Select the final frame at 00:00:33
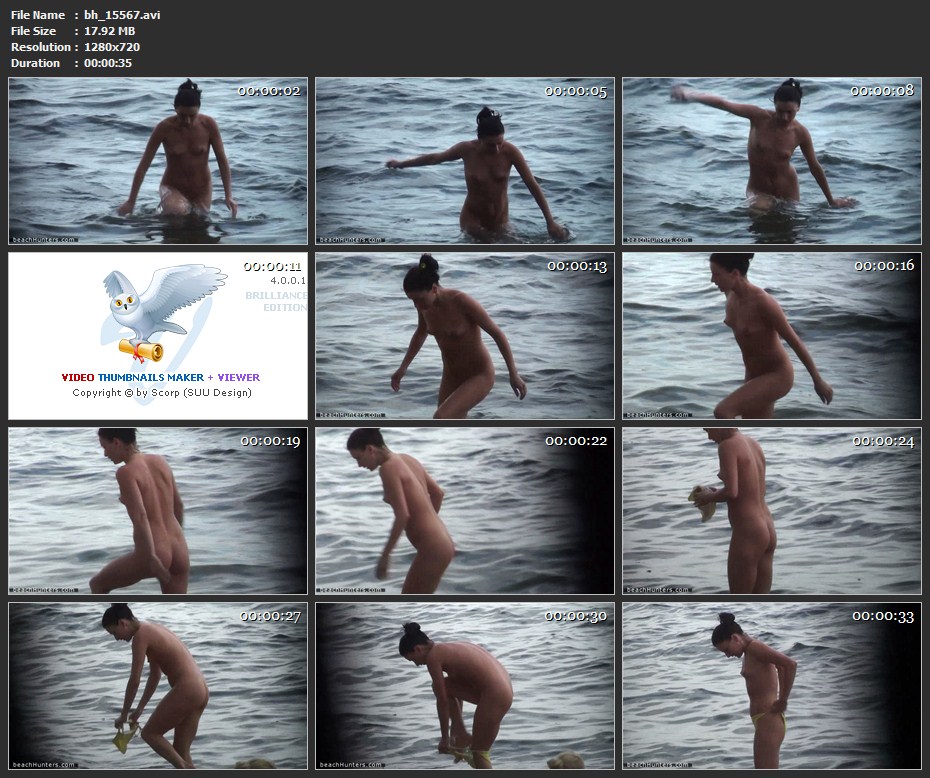Screen dimensions: 930x778 [771, 686]
